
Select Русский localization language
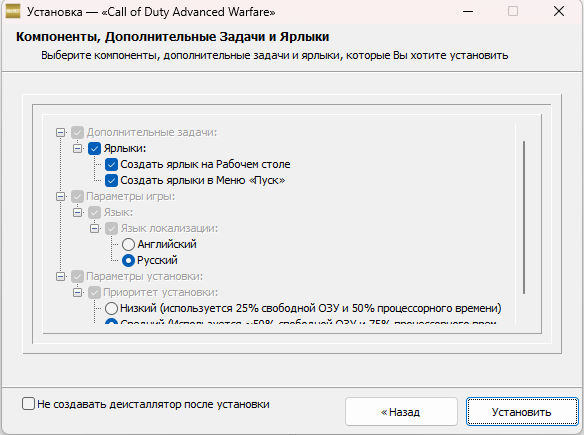tap(128, 261)
